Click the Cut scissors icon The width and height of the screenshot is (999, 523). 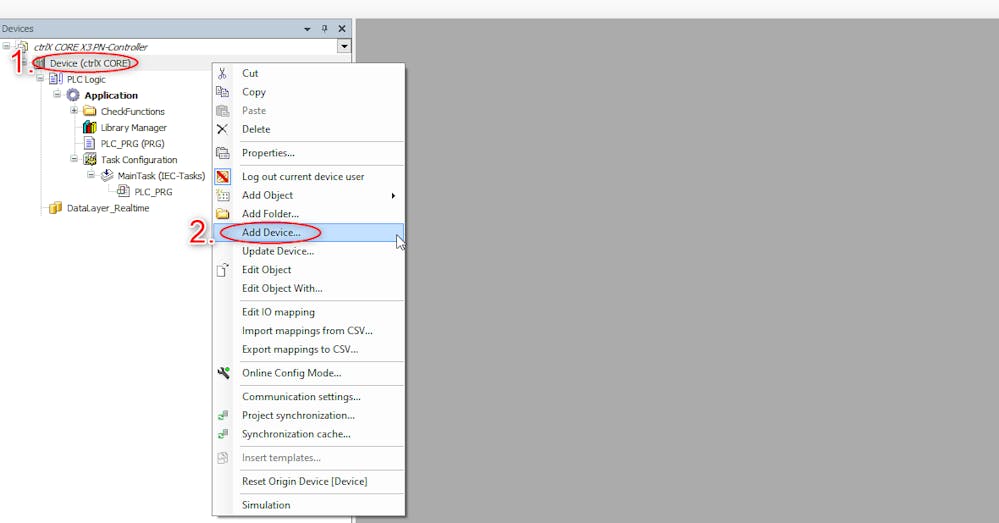coord(222,73)
